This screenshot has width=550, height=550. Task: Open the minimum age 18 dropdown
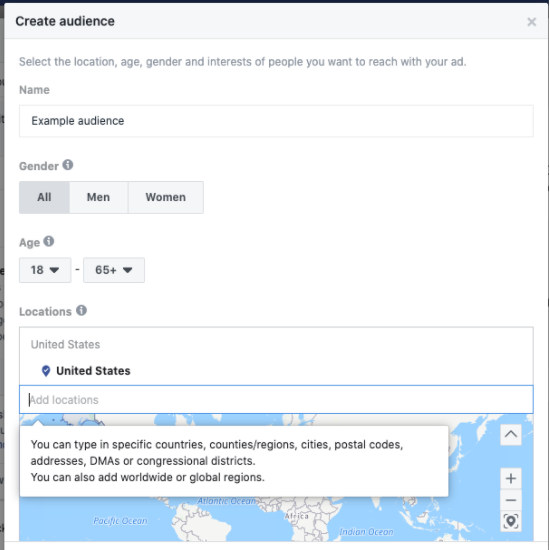pos(45,270)
